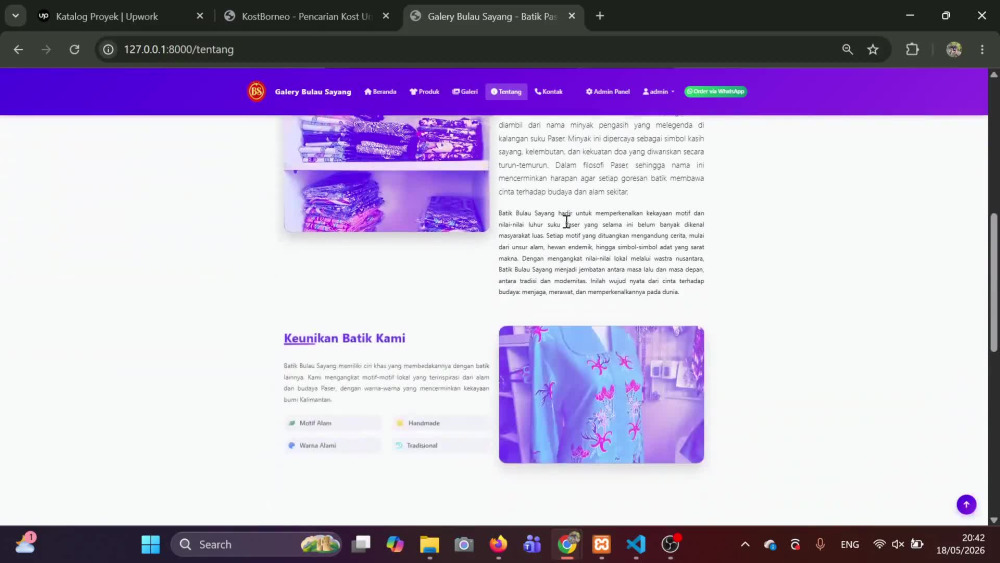Close the Katalog Proyek Upwork tab
This screenshot has height=563, width=1000.
[x=200, y=16]
